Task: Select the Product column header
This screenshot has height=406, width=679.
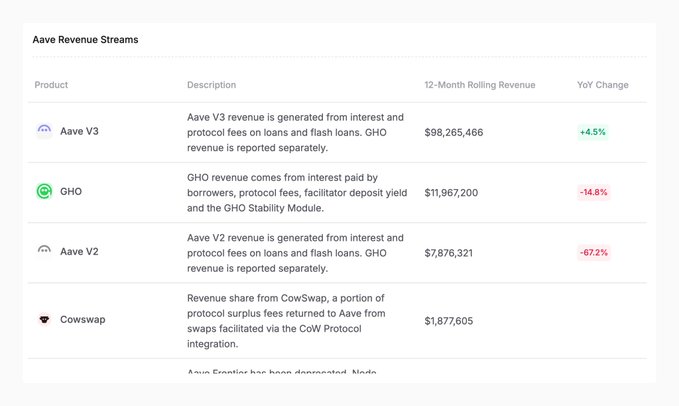Action: [x=51, y=85]
